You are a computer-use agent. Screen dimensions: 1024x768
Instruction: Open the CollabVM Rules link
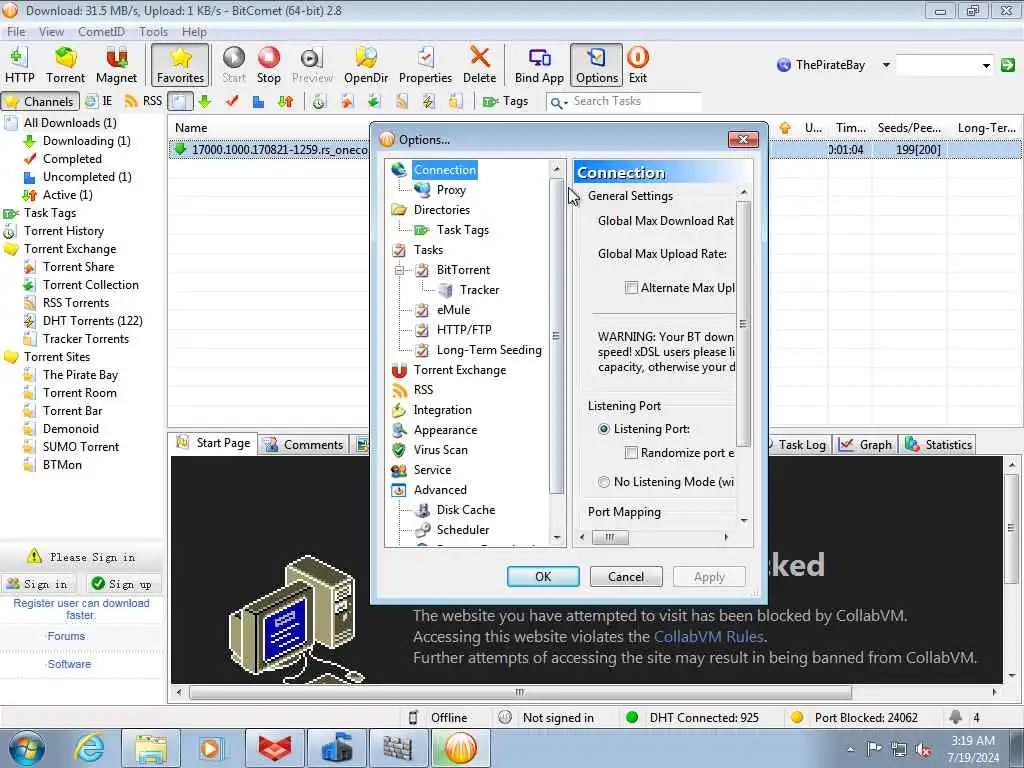click(709, 637)
